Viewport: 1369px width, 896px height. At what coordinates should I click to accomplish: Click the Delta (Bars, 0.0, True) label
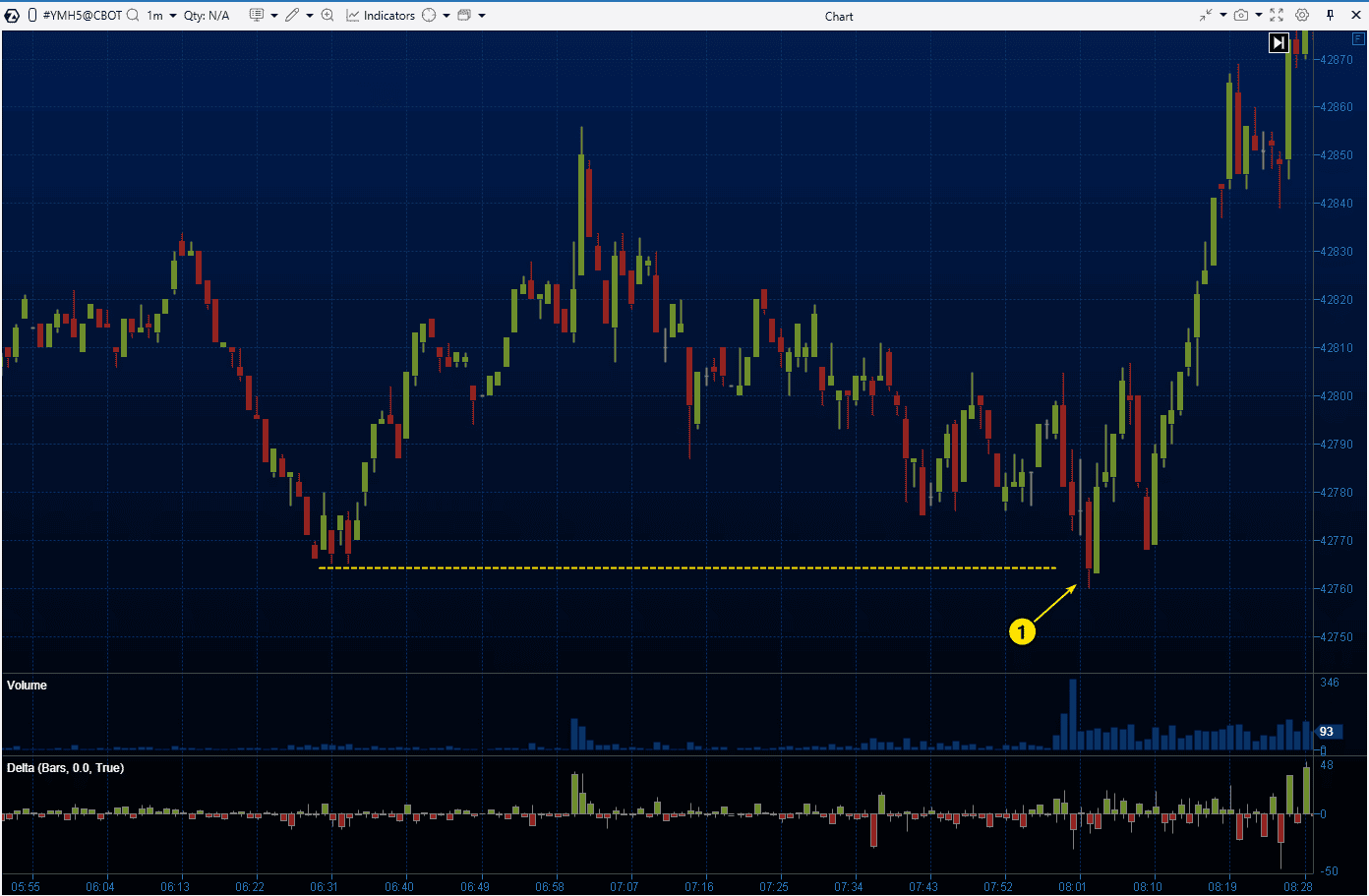click(67, 767)
